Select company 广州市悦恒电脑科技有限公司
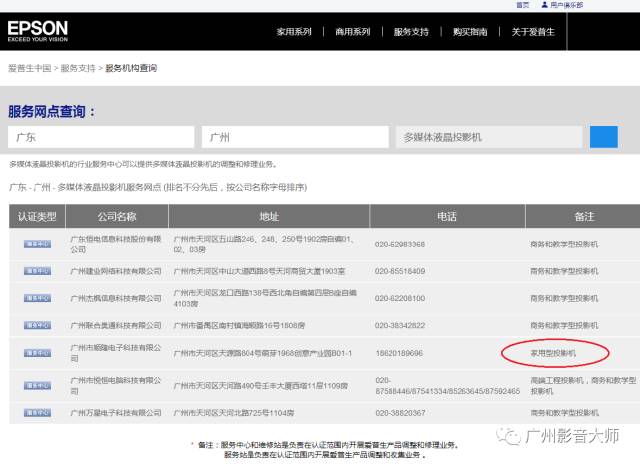 pyautogui.click(x=116, y=386)
